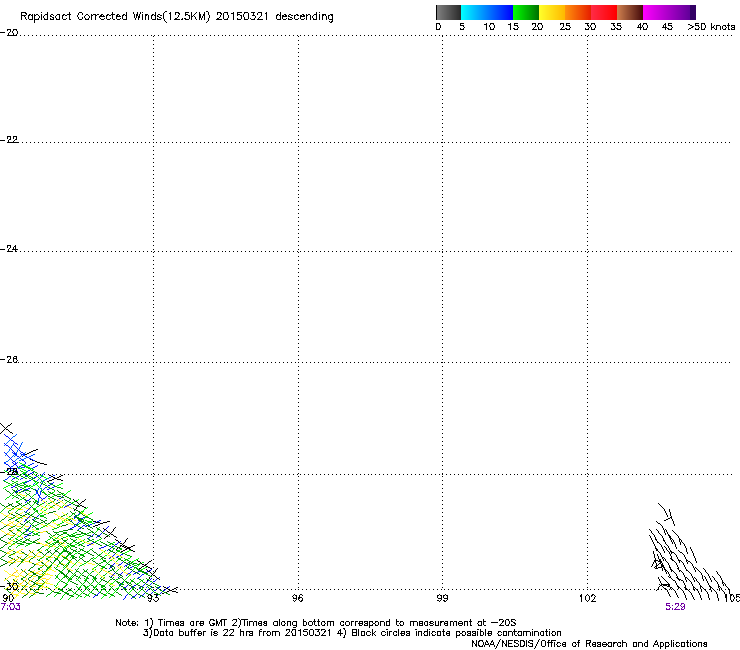Screen dimensions: 740x650
Task: Click the green 15-20 knots color band
Action: click(x=526, y=12)
